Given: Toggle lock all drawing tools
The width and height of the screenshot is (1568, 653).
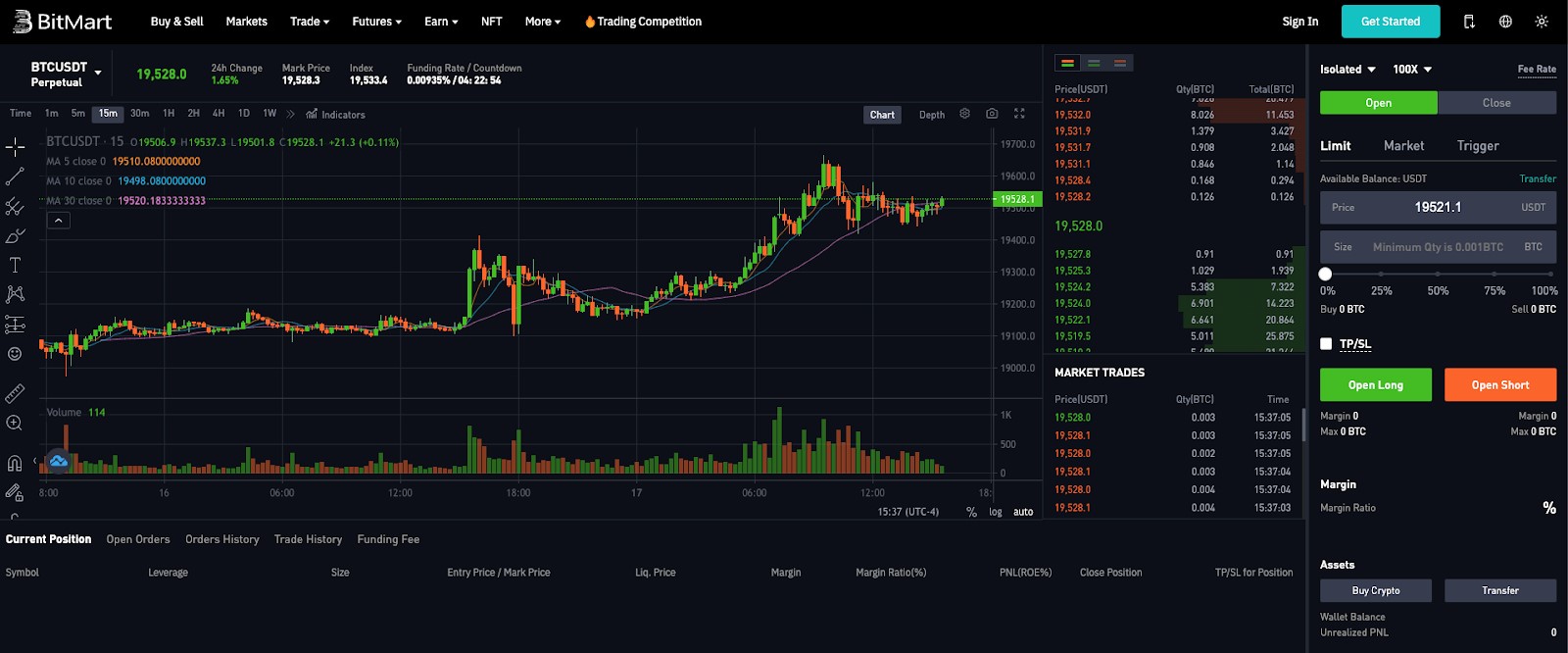Looking at the screenshot, I should (15, 492).
